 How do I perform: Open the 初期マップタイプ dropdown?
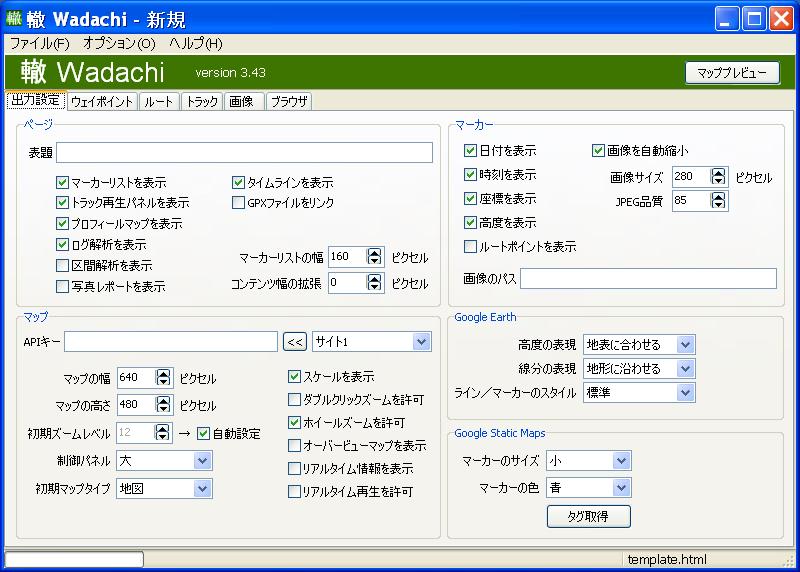(x=164, y=488)
